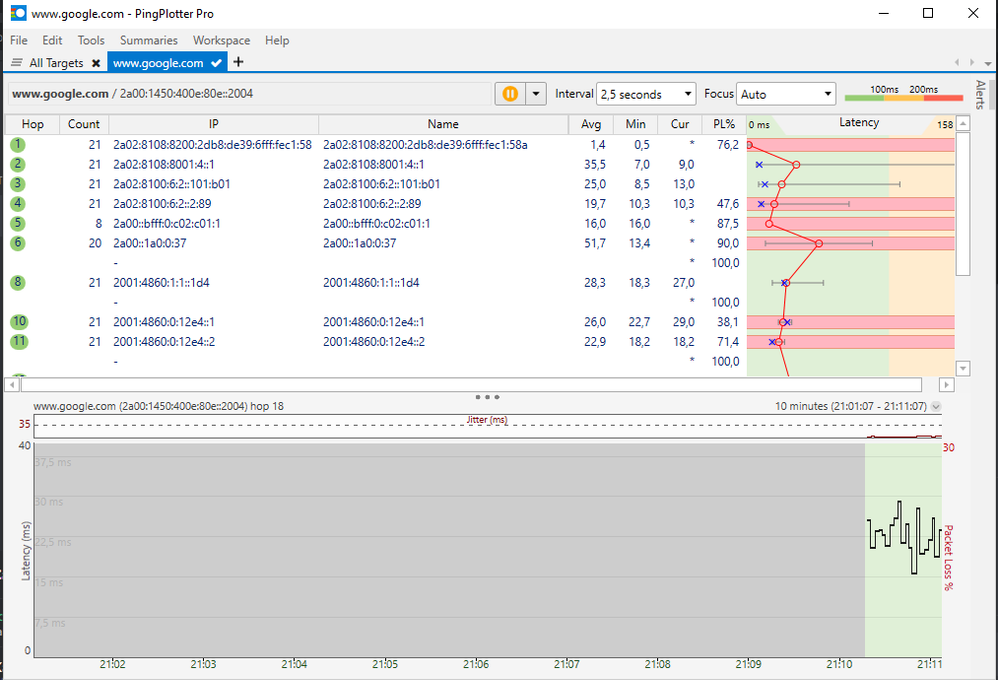The height and width of the screenshot is (680, 998).
Task: Open the Interval dropdown showing 2,5 seconds
Action: 646,94
